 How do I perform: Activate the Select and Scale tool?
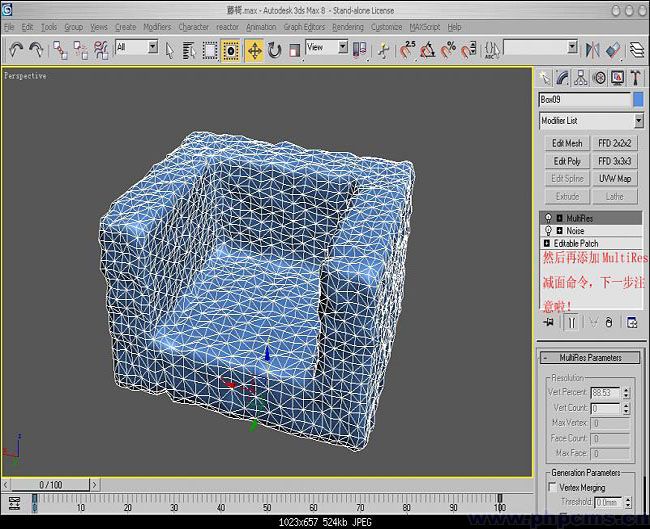[294, 51]
